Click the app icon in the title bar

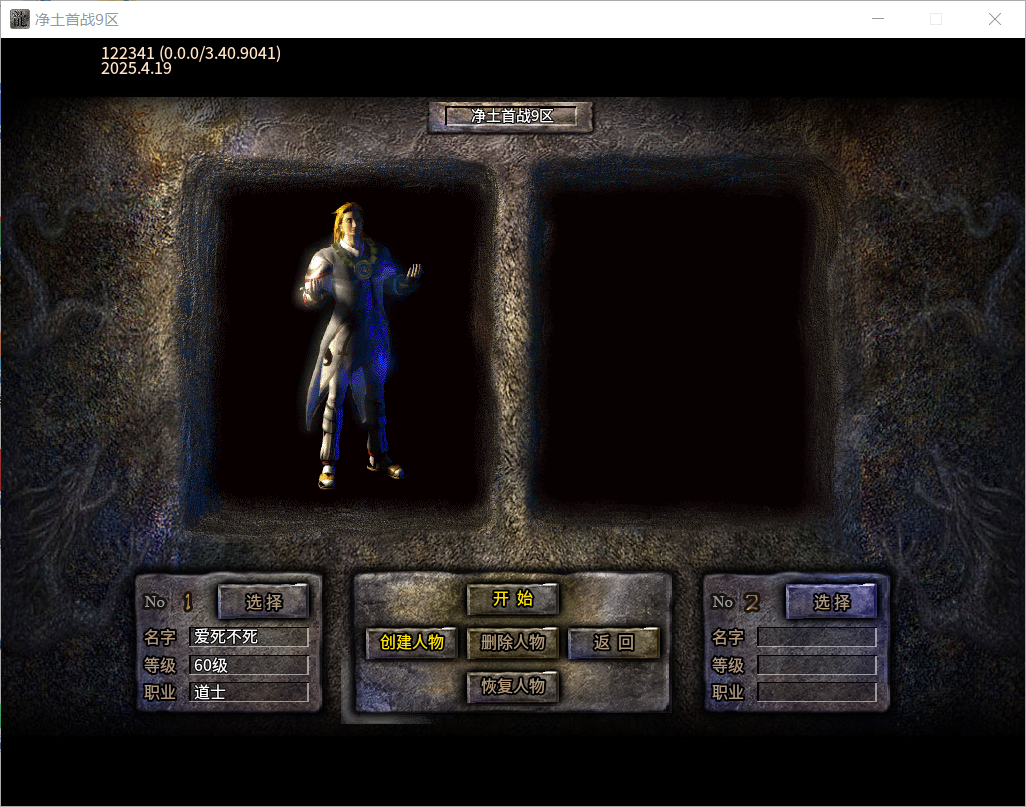click(20, 19)
